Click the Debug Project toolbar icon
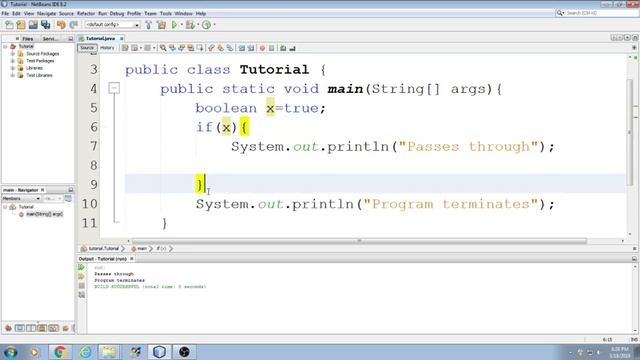Screen dimensions: 640x360 click(190, 25)
